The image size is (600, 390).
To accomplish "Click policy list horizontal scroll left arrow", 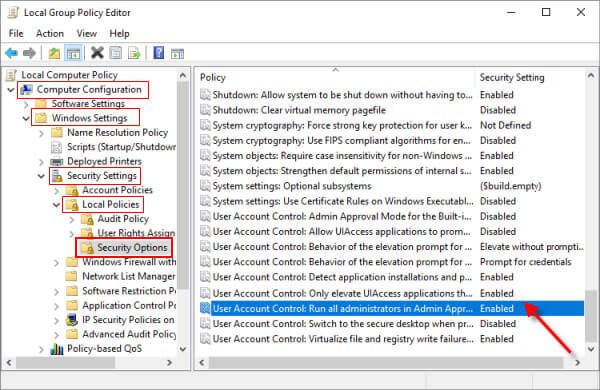I will 202,362.
